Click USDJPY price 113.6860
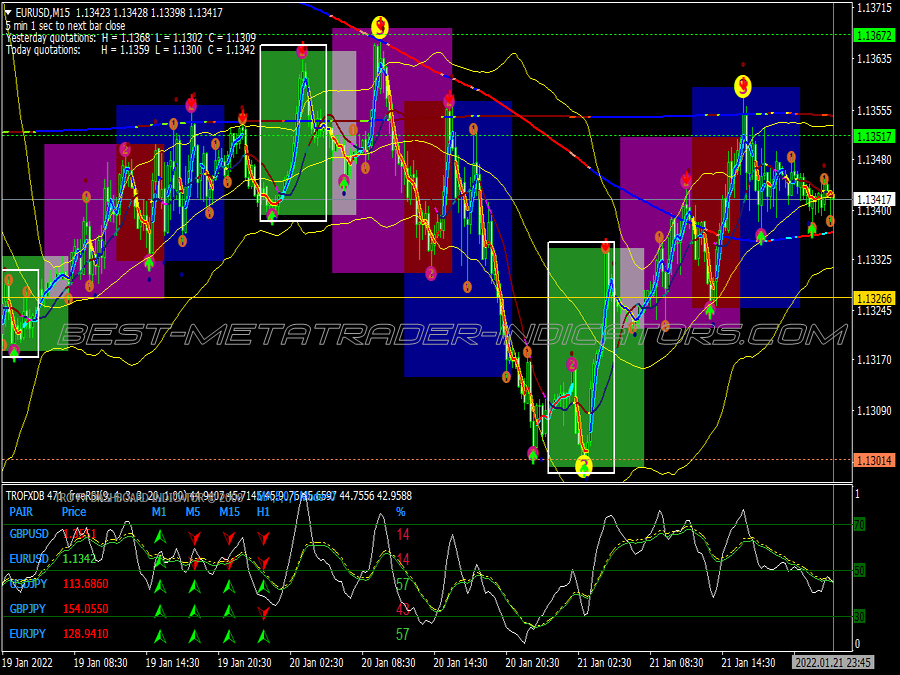This screenshot has height=675, width=900. (86, 584)
